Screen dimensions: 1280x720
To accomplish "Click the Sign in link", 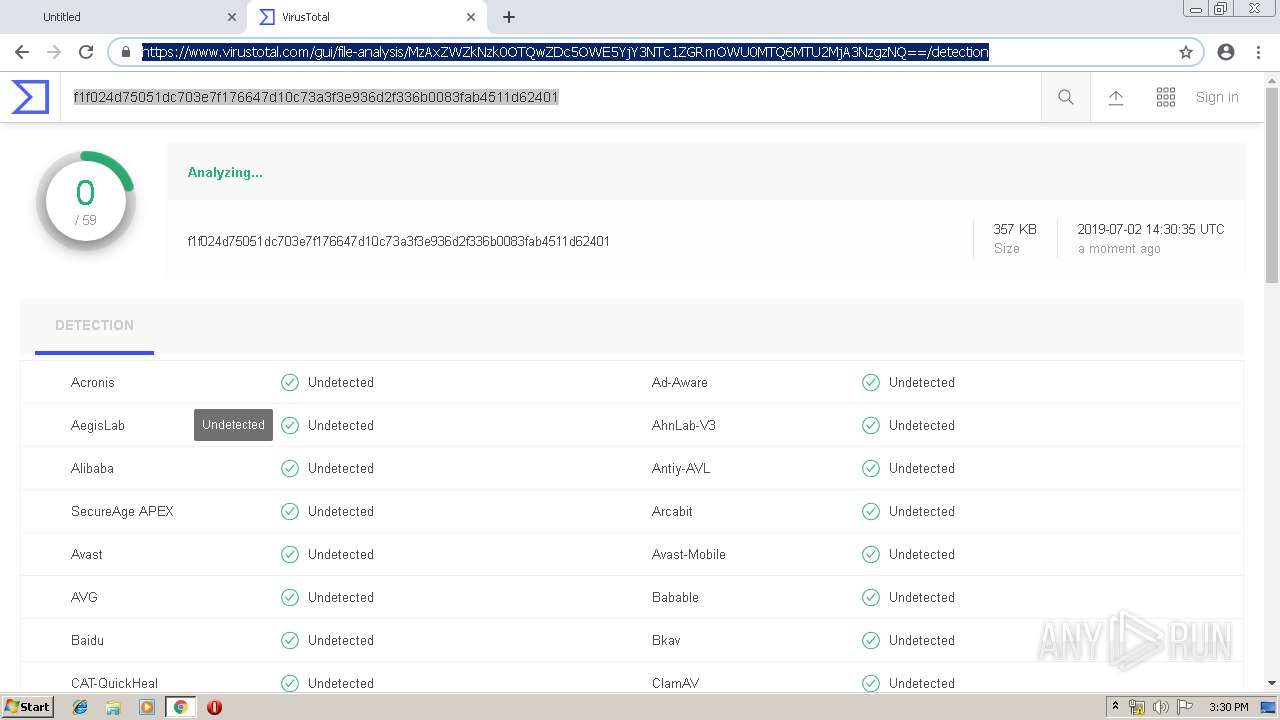I will [x=1217, y=97].
